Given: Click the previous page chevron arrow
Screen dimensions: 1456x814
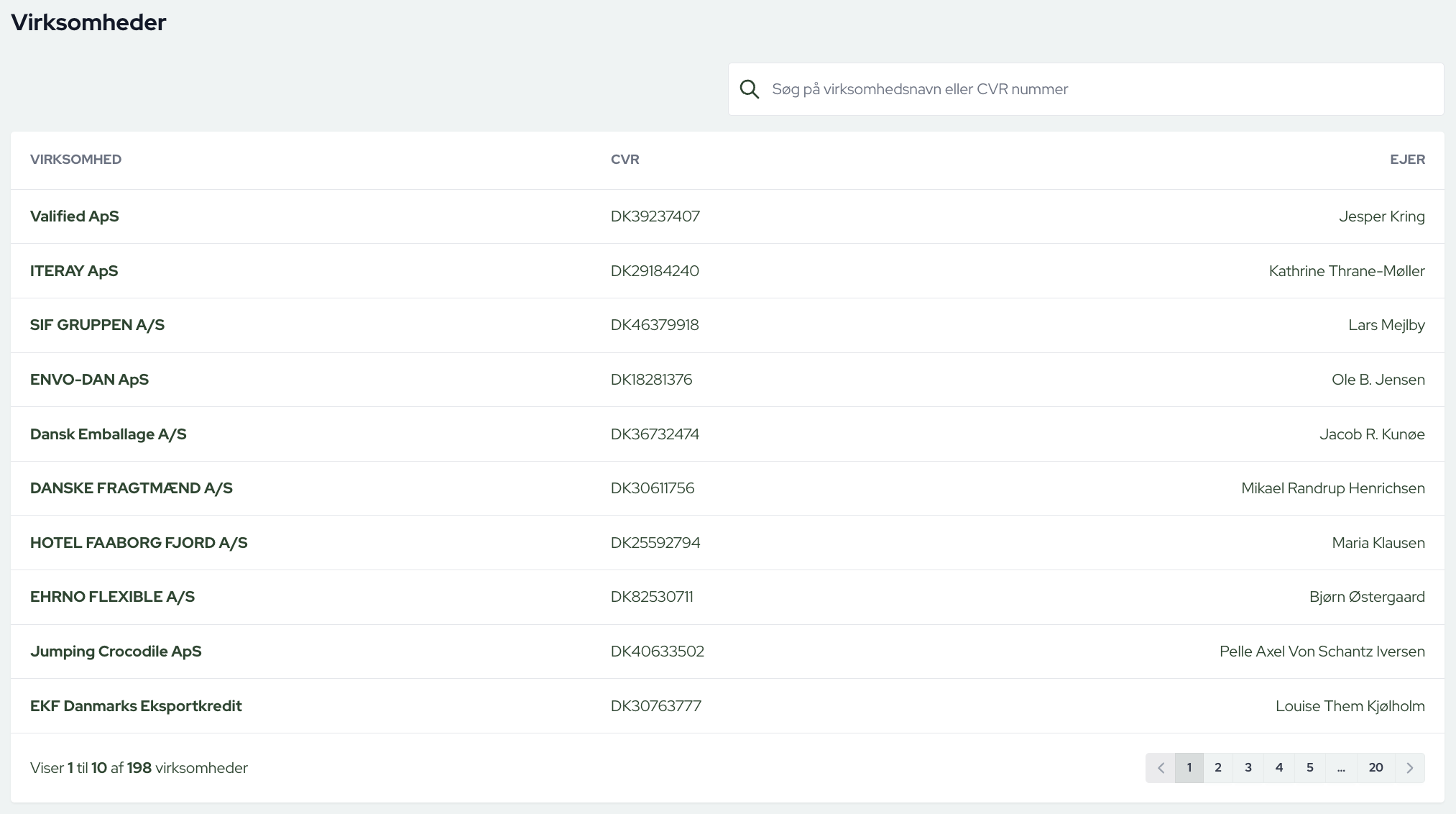Looking at the screenshot, I should (x=1161, y=768).
